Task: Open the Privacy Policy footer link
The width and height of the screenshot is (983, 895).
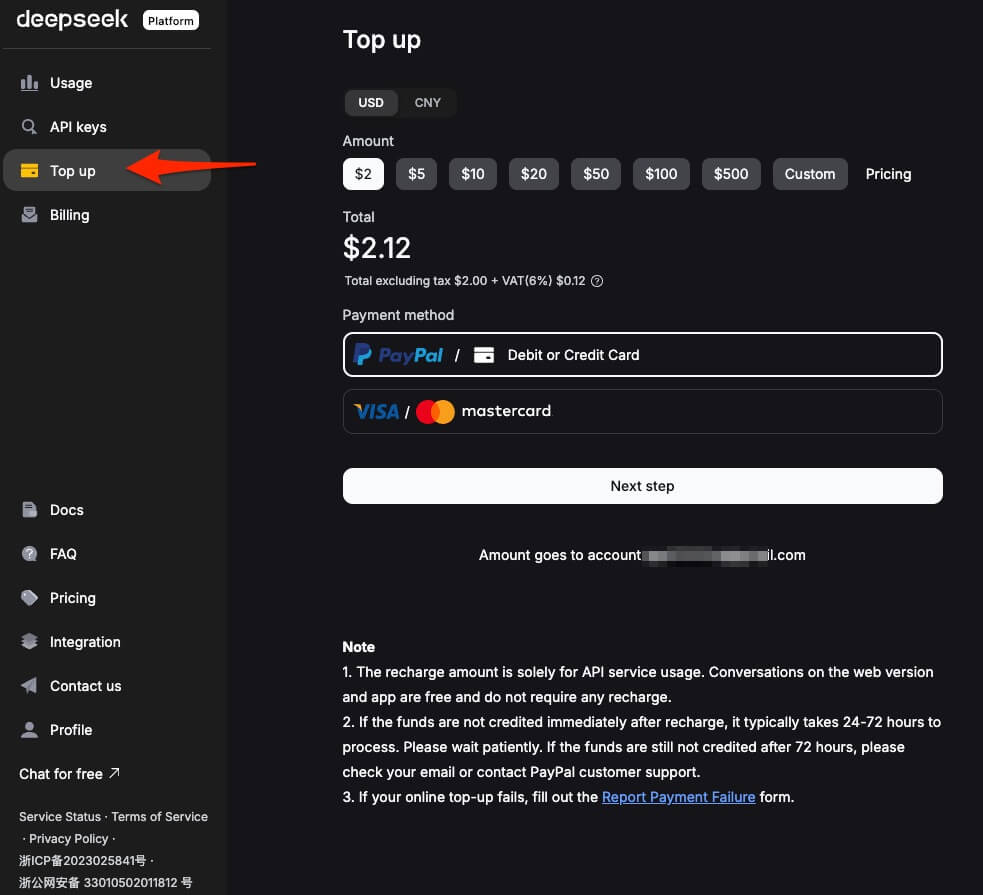Action: click(69, 838)
